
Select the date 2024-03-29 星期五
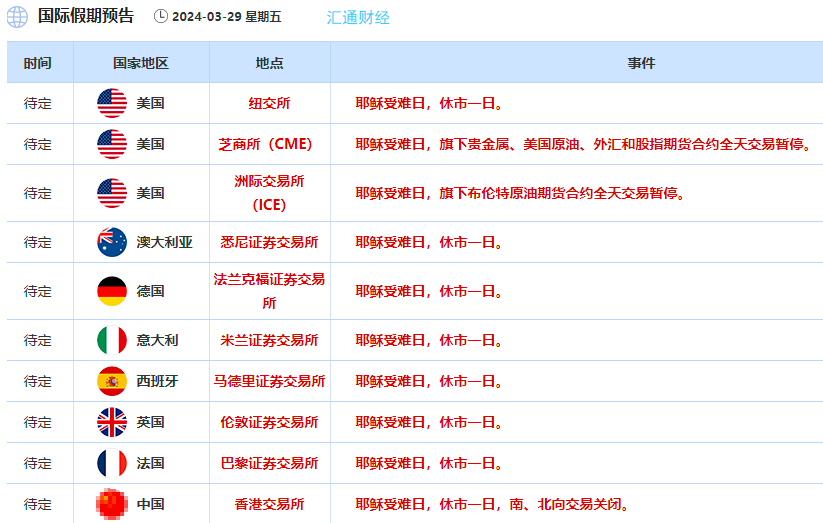pyautogui.click(x=227, y=17)
